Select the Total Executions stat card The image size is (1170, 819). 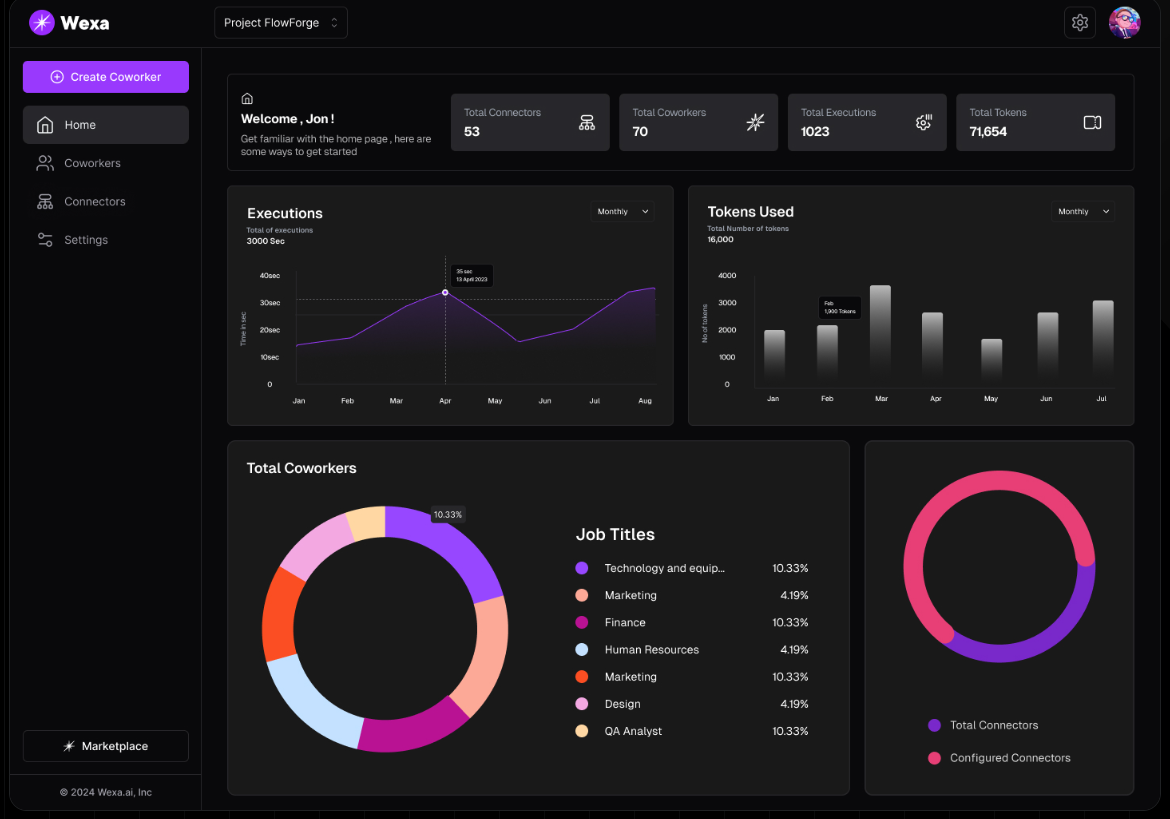click(867, 122)
